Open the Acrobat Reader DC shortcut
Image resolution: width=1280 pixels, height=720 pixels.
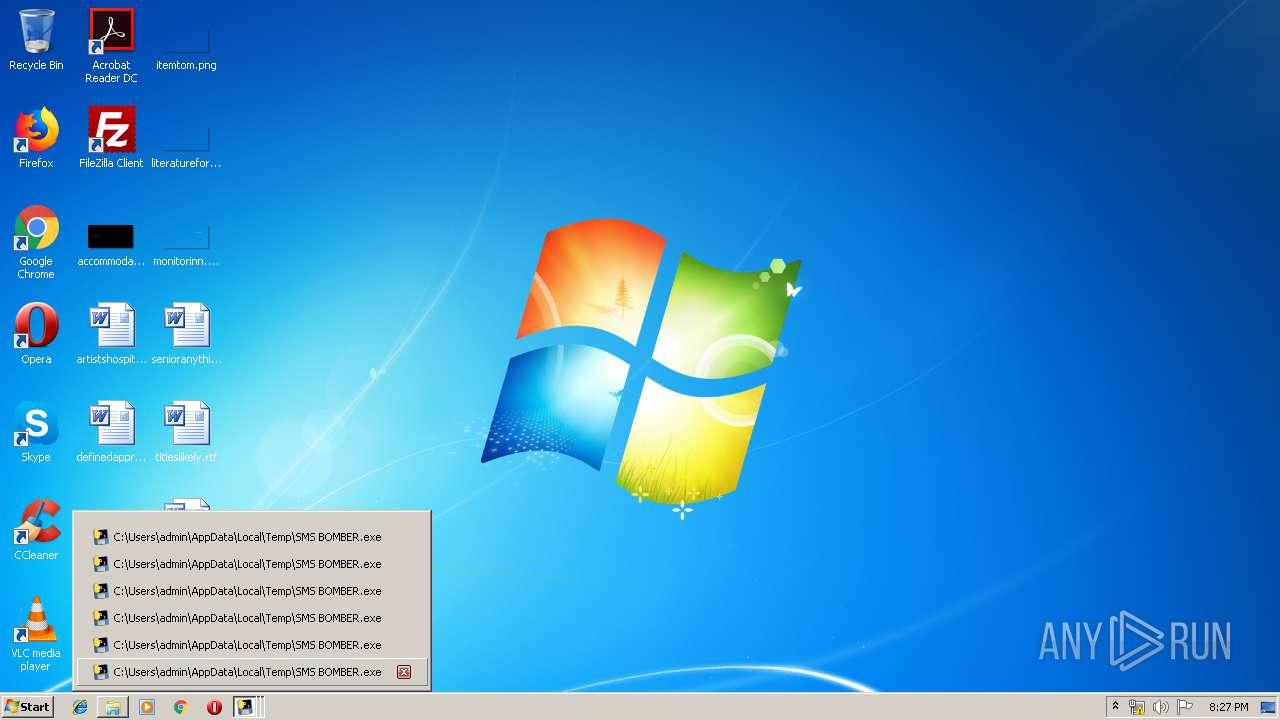(111, 46)
